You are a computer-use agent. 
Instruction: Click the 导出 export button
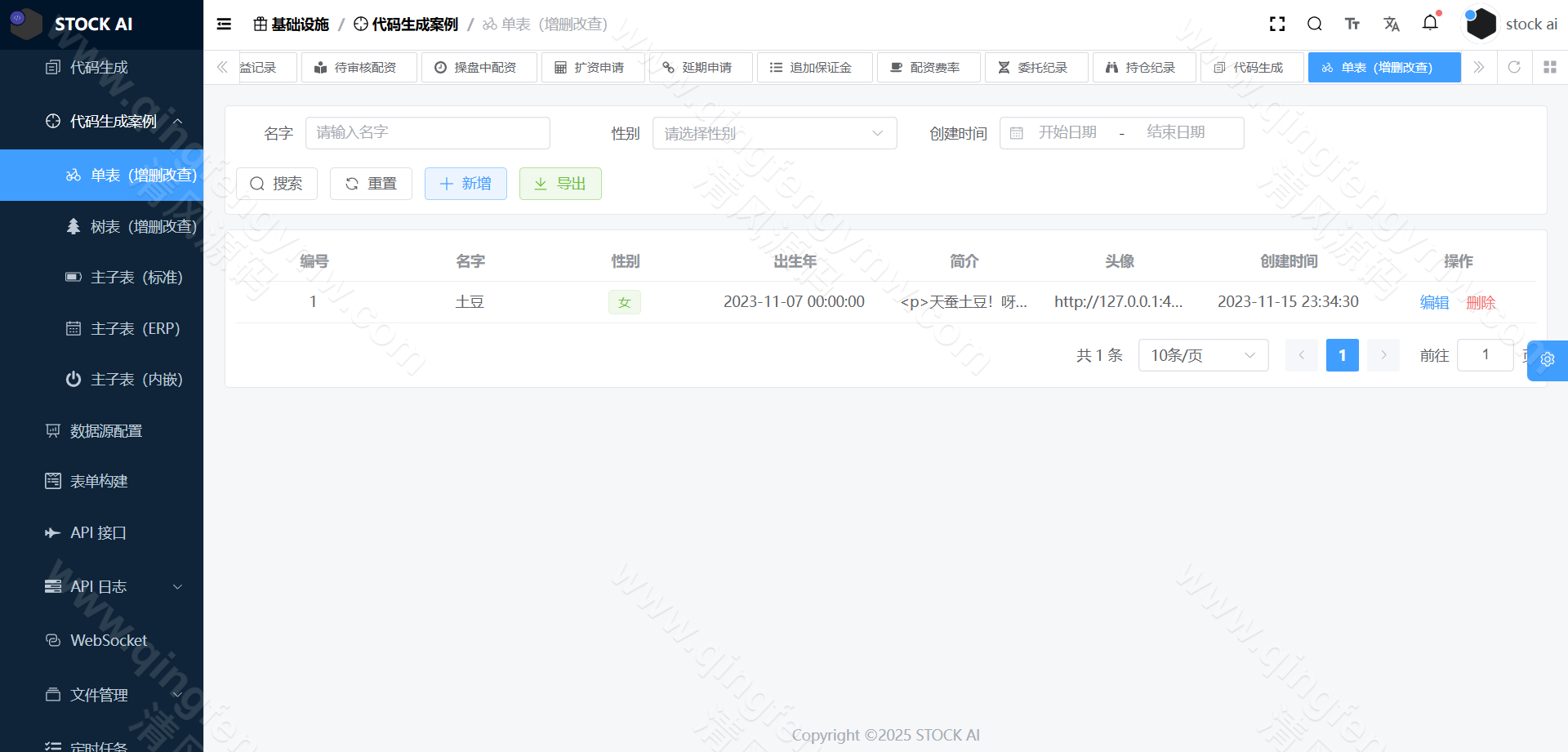click(560, 183)
